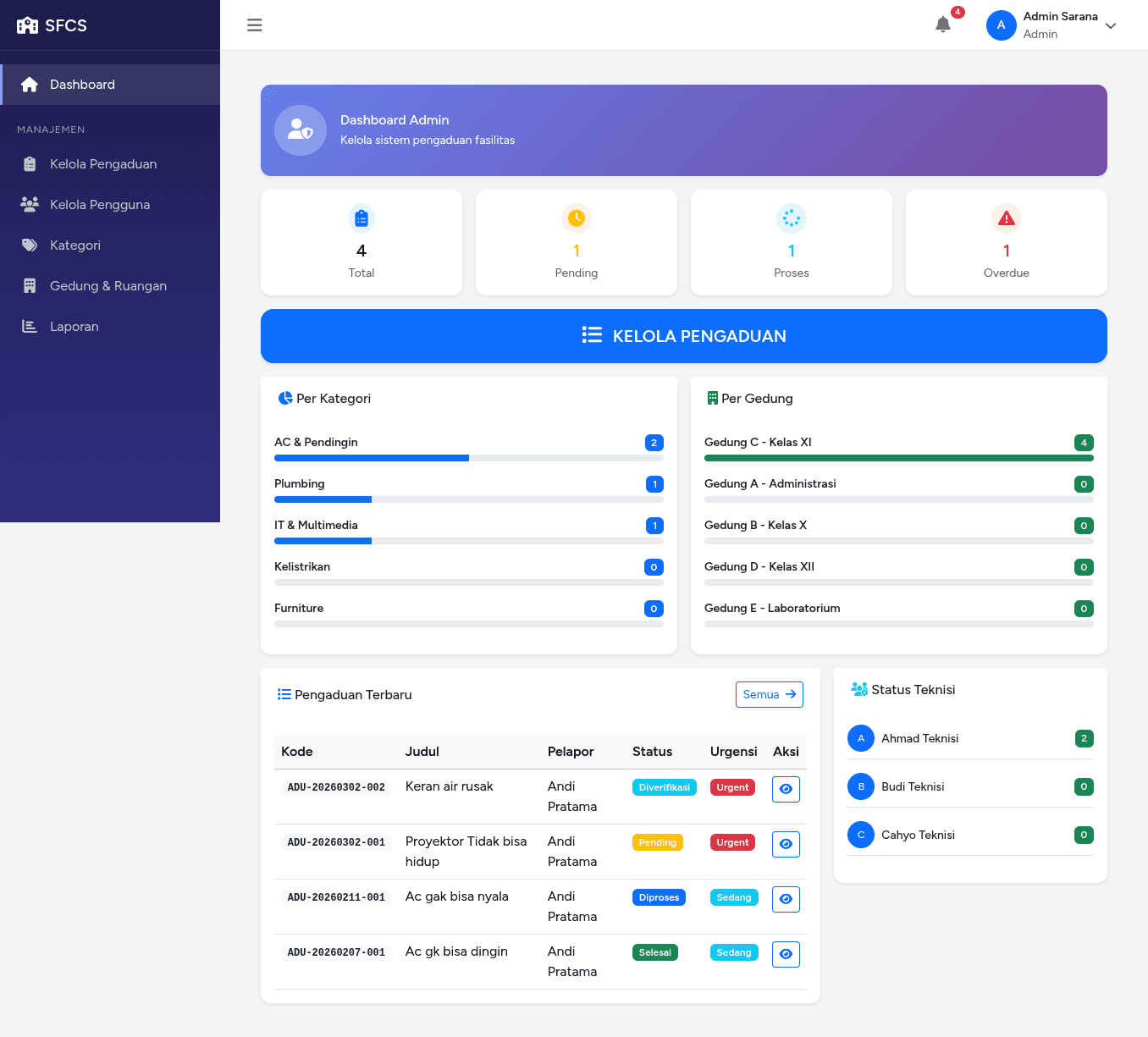Select Ahmad Teknisi in Status Teknisi
The width and height of the screenshot is (1148, 1037).
point(919,738)
